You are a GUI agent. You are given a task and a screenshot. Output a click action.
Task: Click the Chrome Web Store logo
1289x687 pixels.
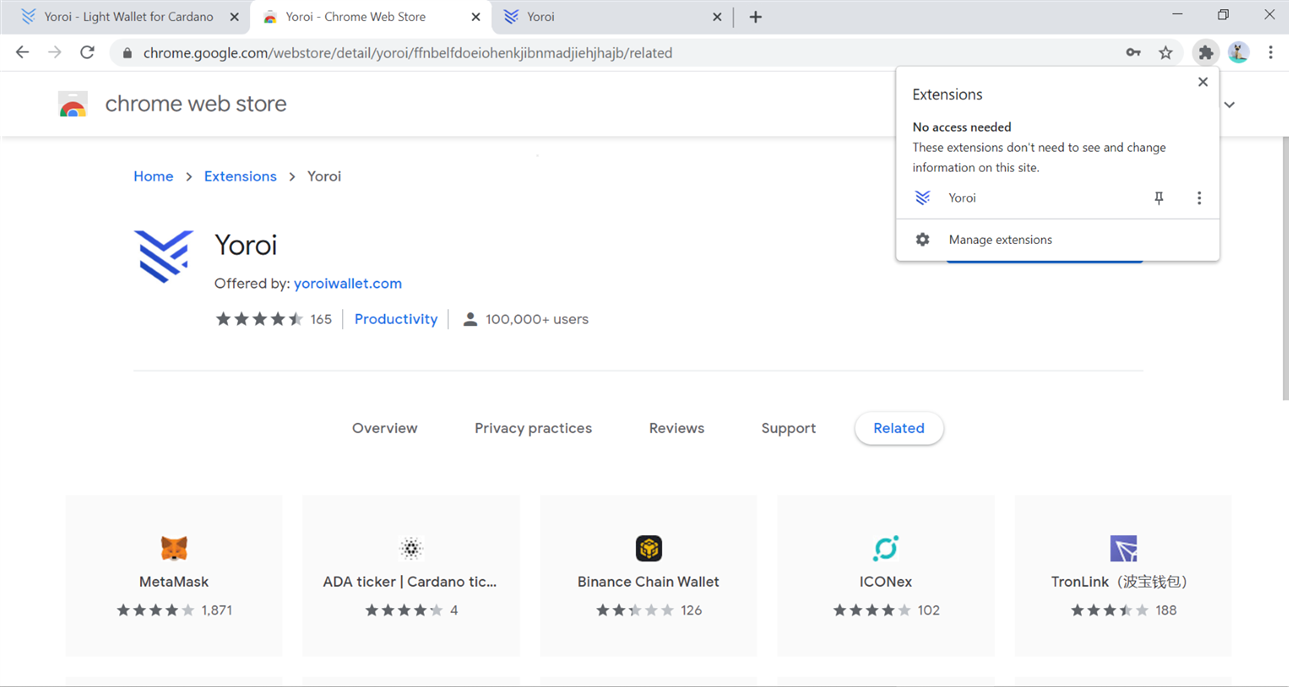coord(73,104)
